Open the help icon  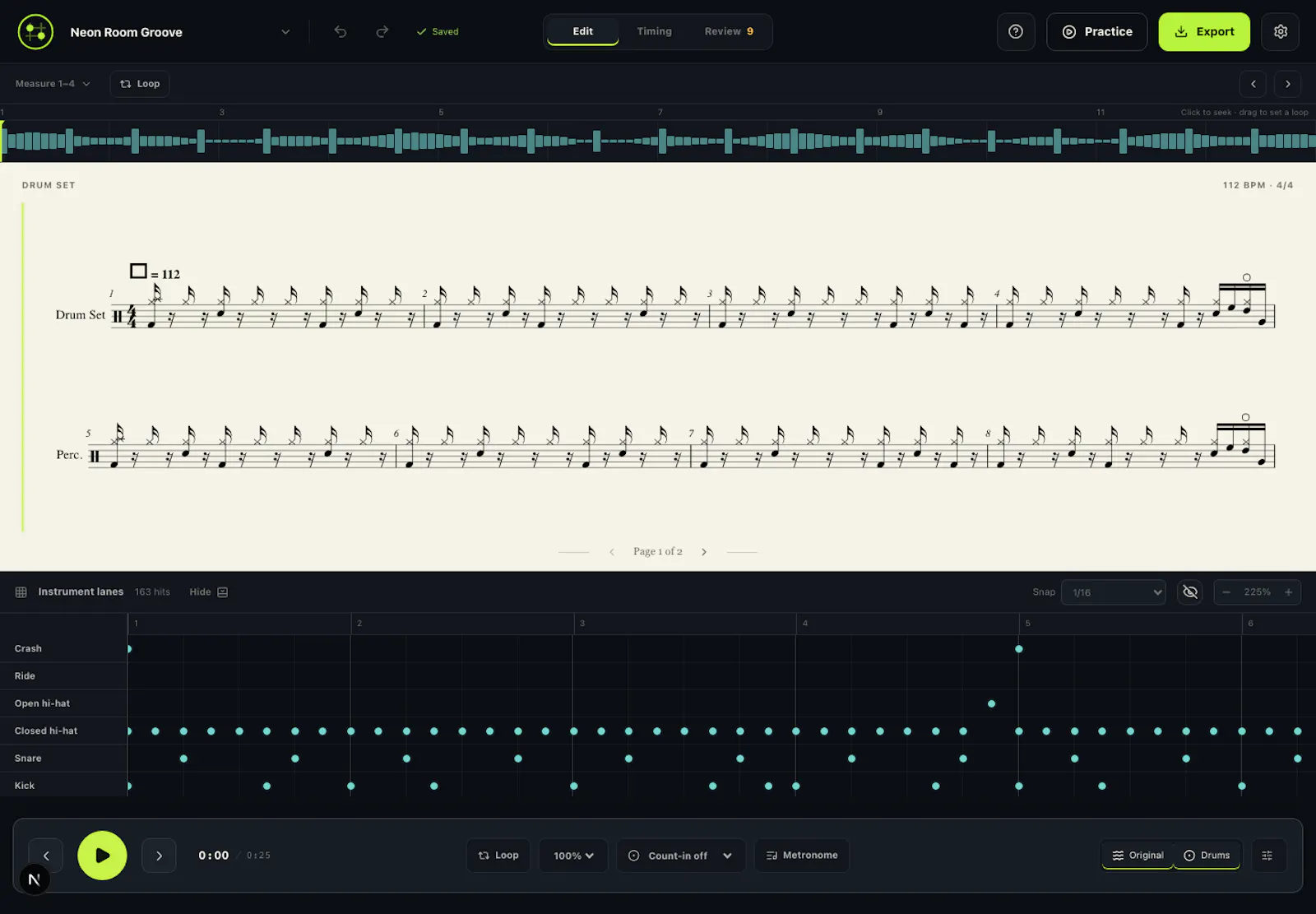coord(1016,32)
